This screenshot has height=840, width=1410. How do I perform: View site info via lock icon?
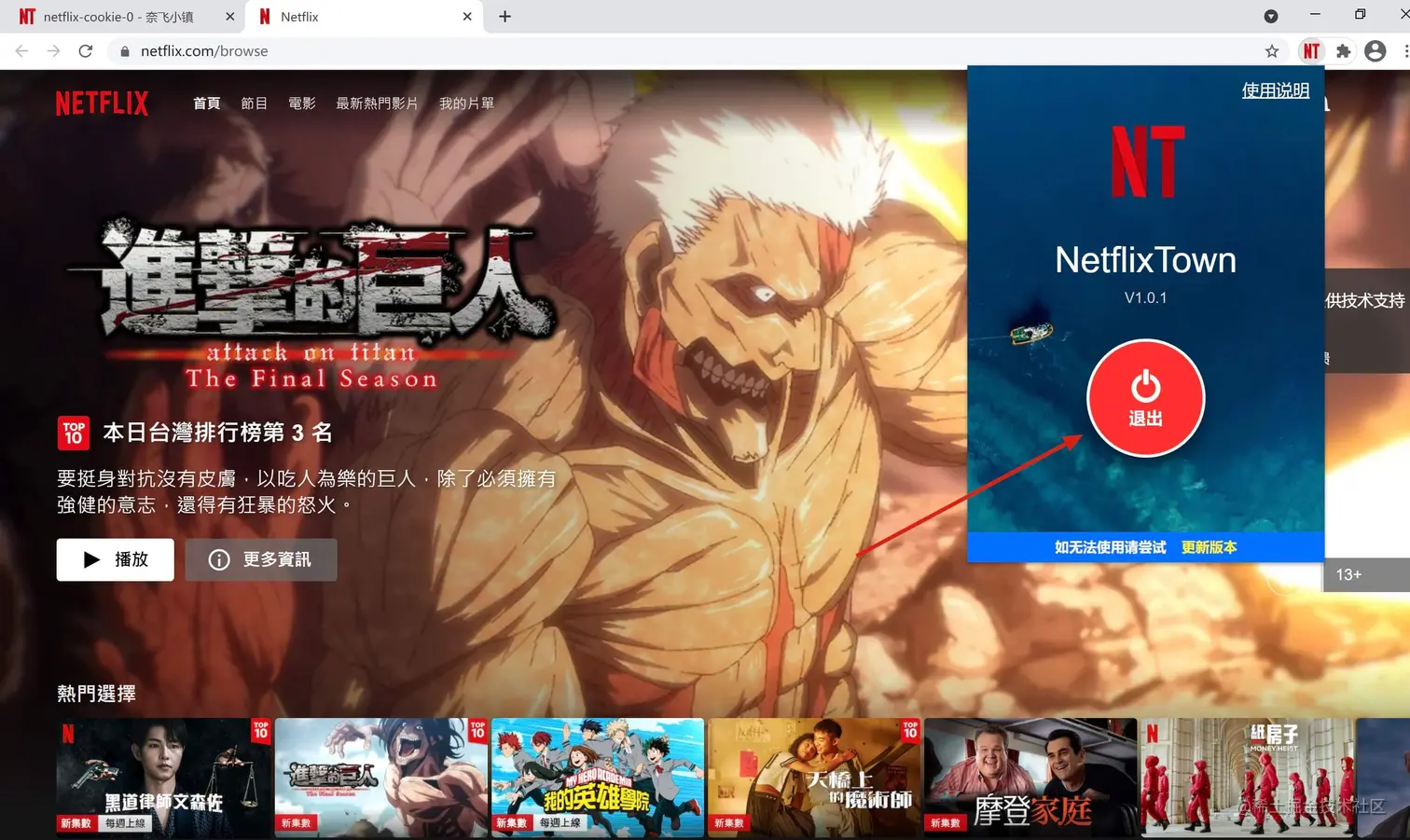[x=125, y=51]
